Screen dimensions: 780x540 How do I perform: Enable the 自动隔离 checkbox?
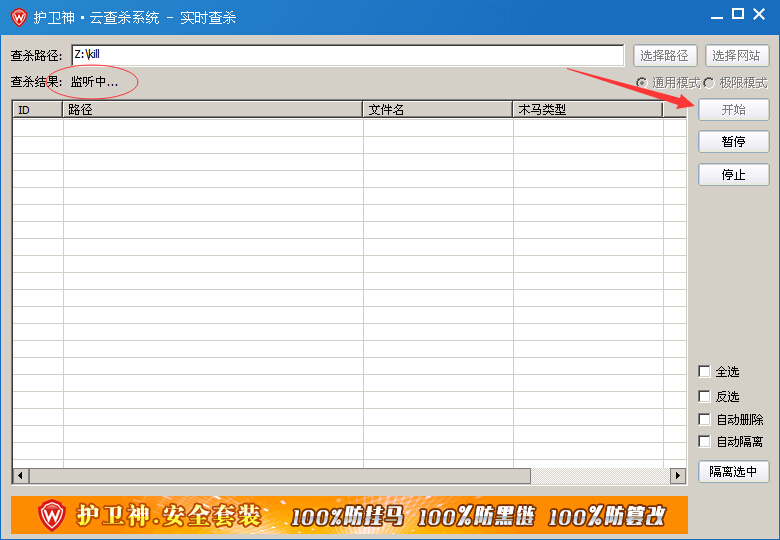point(704,442)
